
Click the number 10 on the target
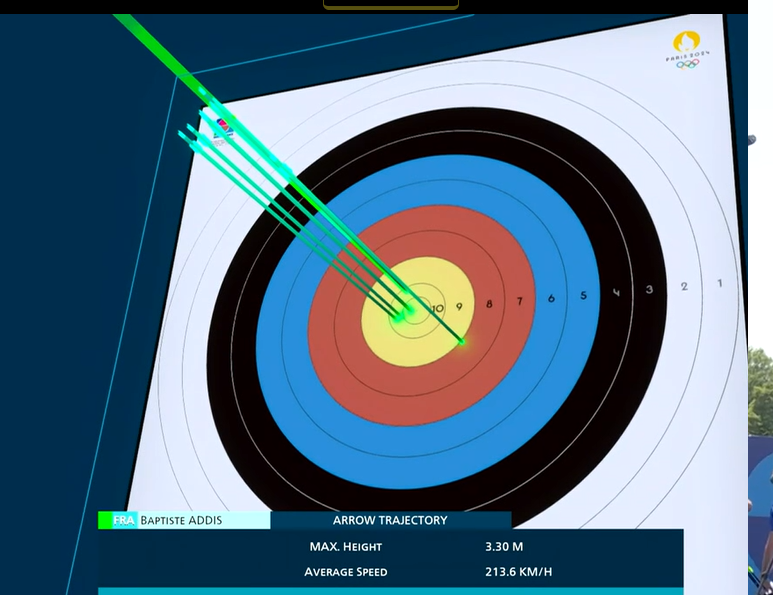437,309
